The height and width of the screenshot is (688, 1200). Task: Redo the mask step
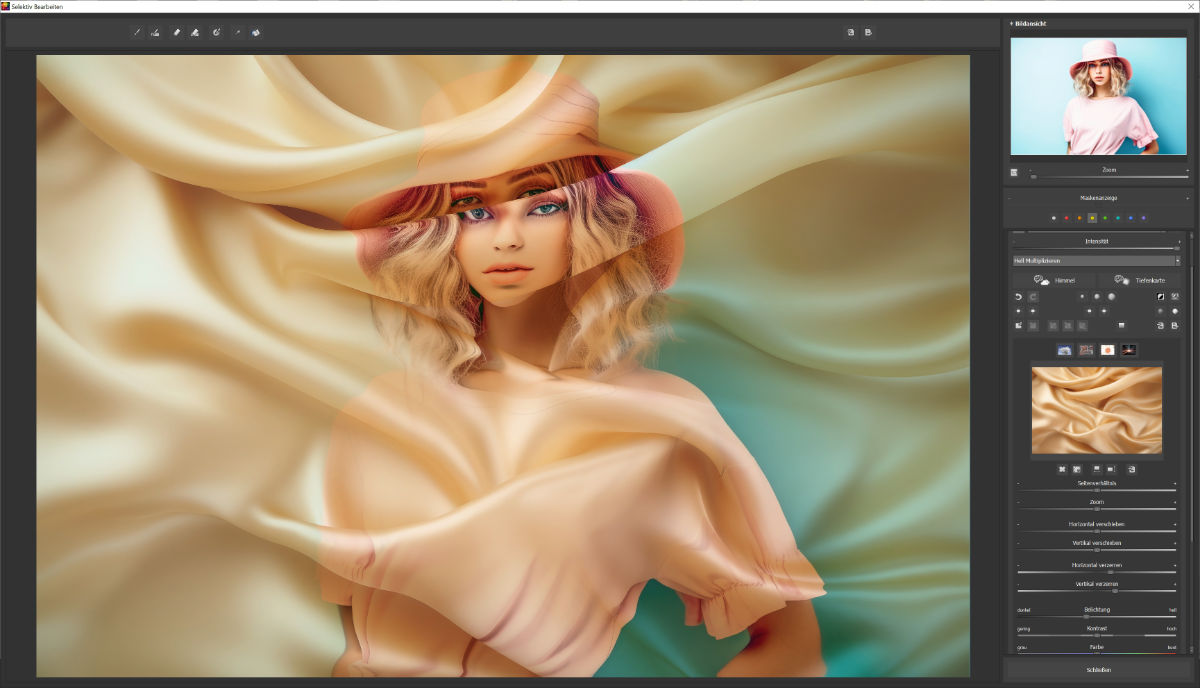[x=1033, y=296]
